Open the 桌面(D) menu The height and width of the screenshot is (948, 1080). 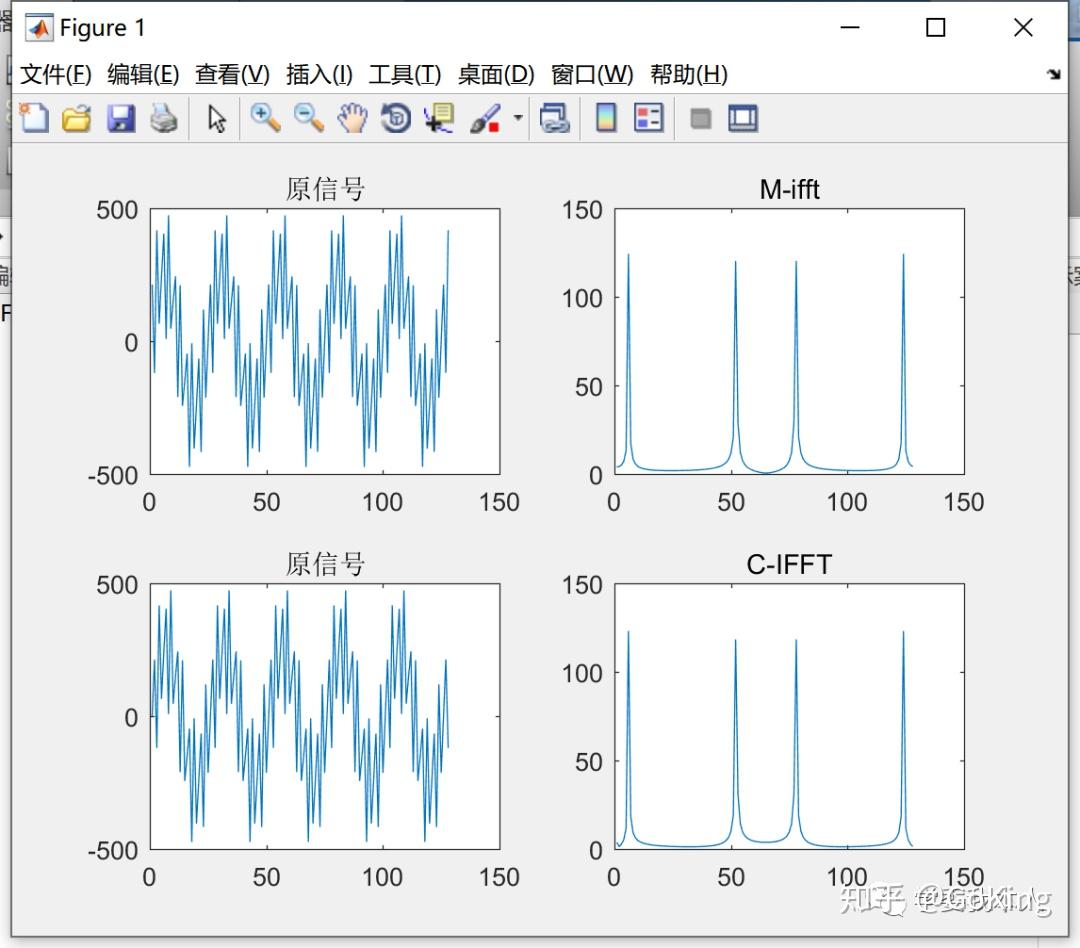click(x=496, y=74)
